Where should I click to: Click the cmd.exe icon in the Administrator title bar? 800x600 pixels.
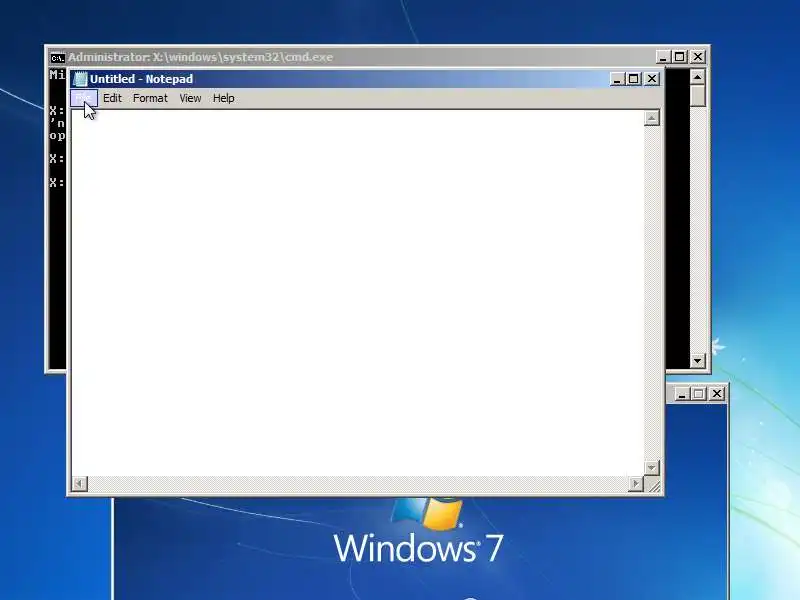click(58, 57)
